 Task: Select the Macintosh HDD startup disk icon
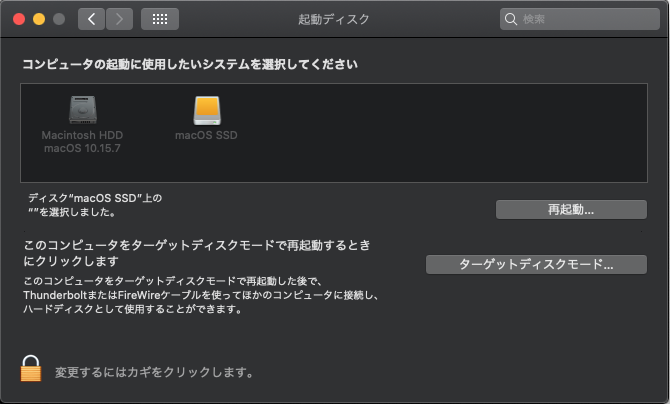pyautogui.click(x=83, y=110)
